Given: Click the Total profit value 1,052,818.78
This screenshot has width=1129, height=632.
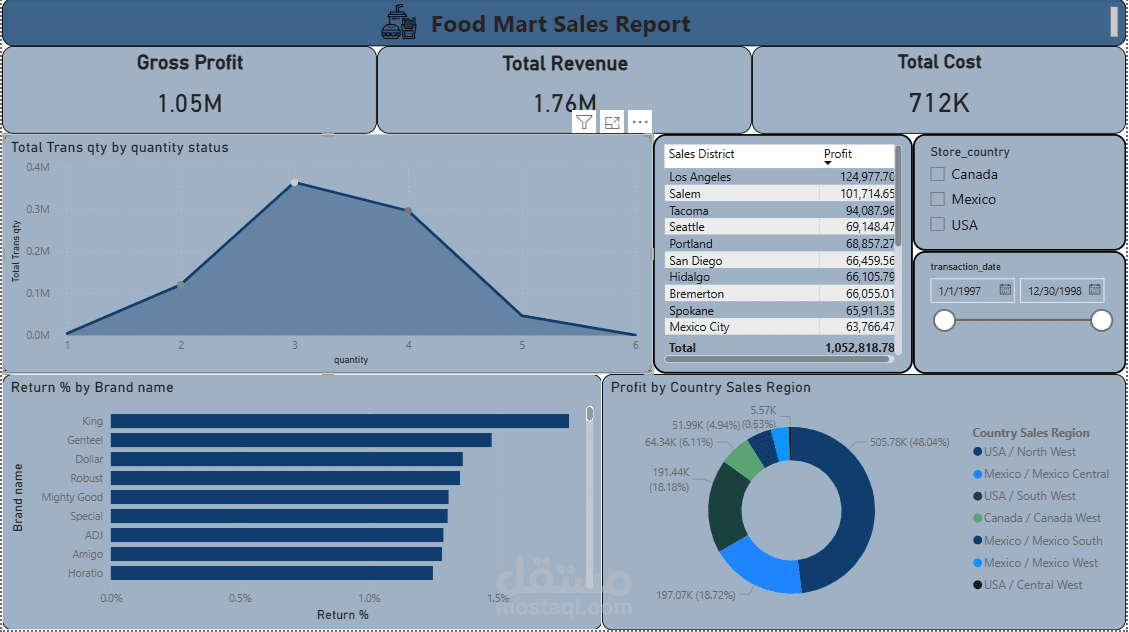Looking at the screenshot, I should (x=860, y=348).
